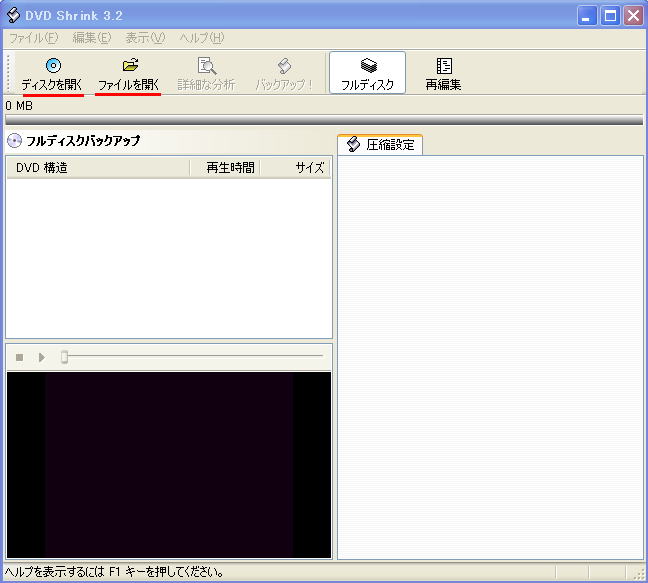Select the 圧縮設定 tab
The image size is (648, 583).
click(x=380, y=145)
